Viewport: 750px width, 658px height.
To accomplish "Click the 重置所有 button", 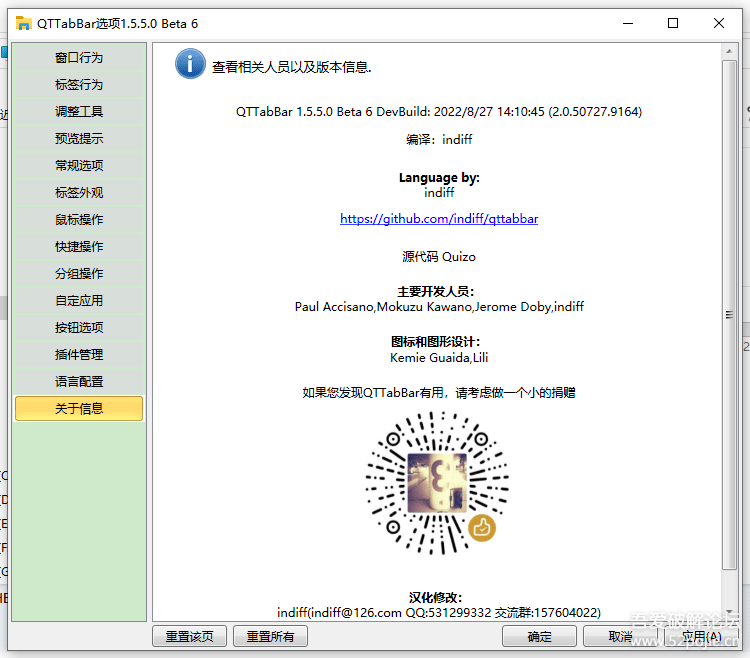I will [270, 636].
